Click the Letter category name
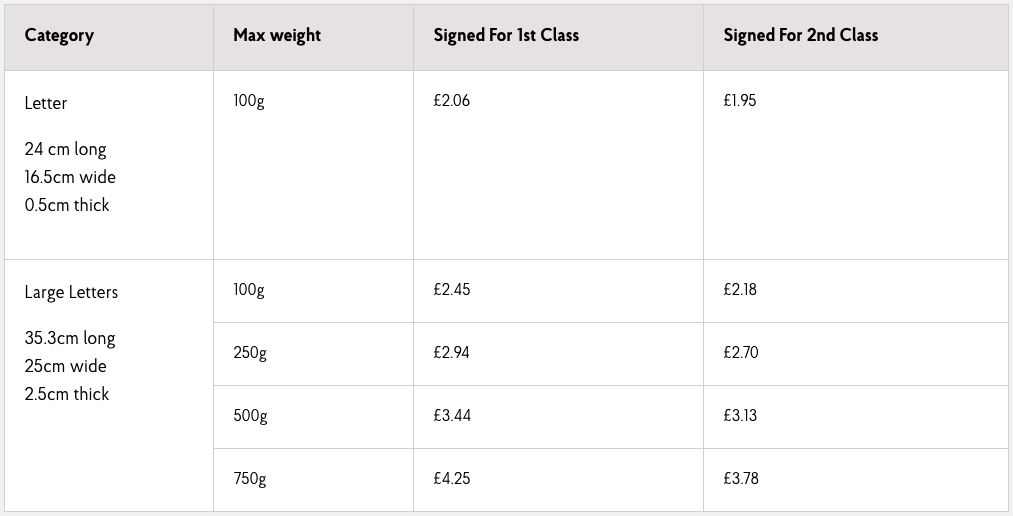 46,103
